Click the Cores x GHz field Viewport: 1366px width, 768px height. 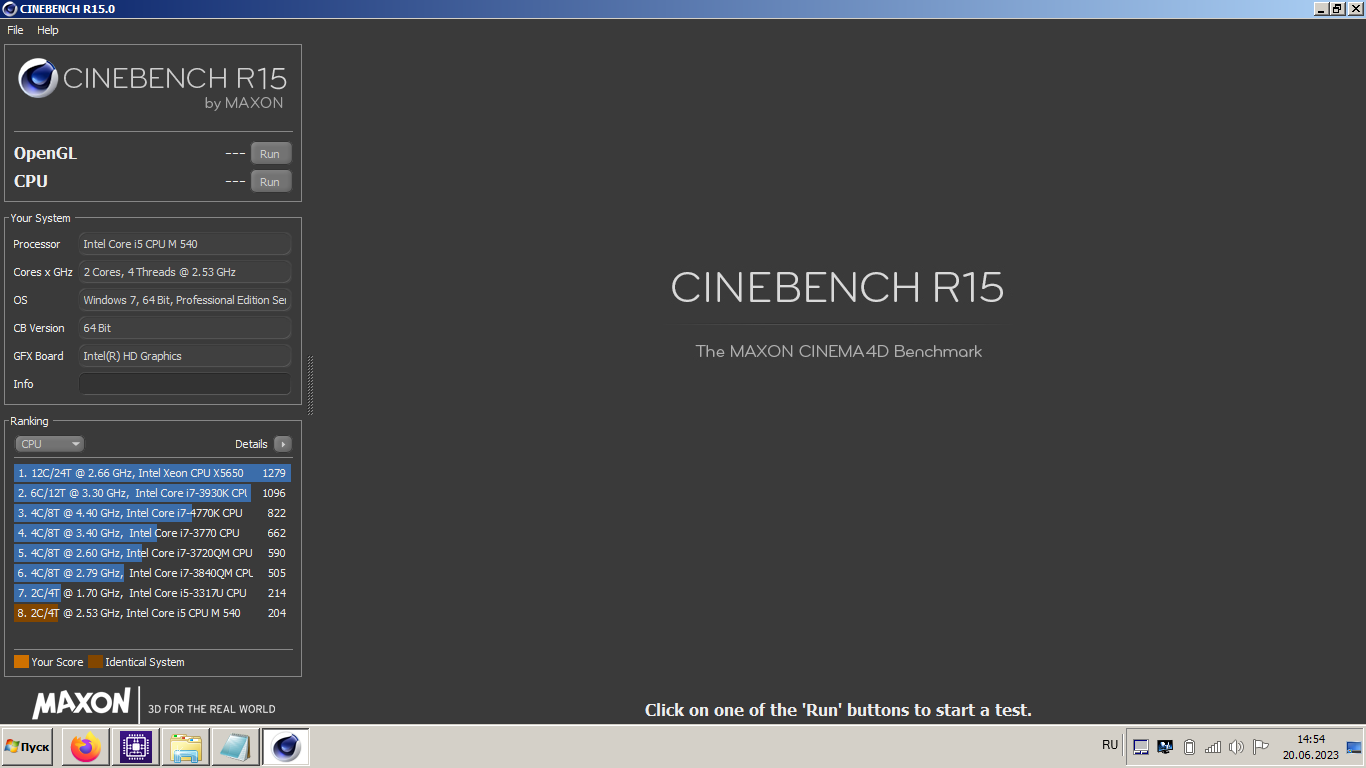coord(185,272)
